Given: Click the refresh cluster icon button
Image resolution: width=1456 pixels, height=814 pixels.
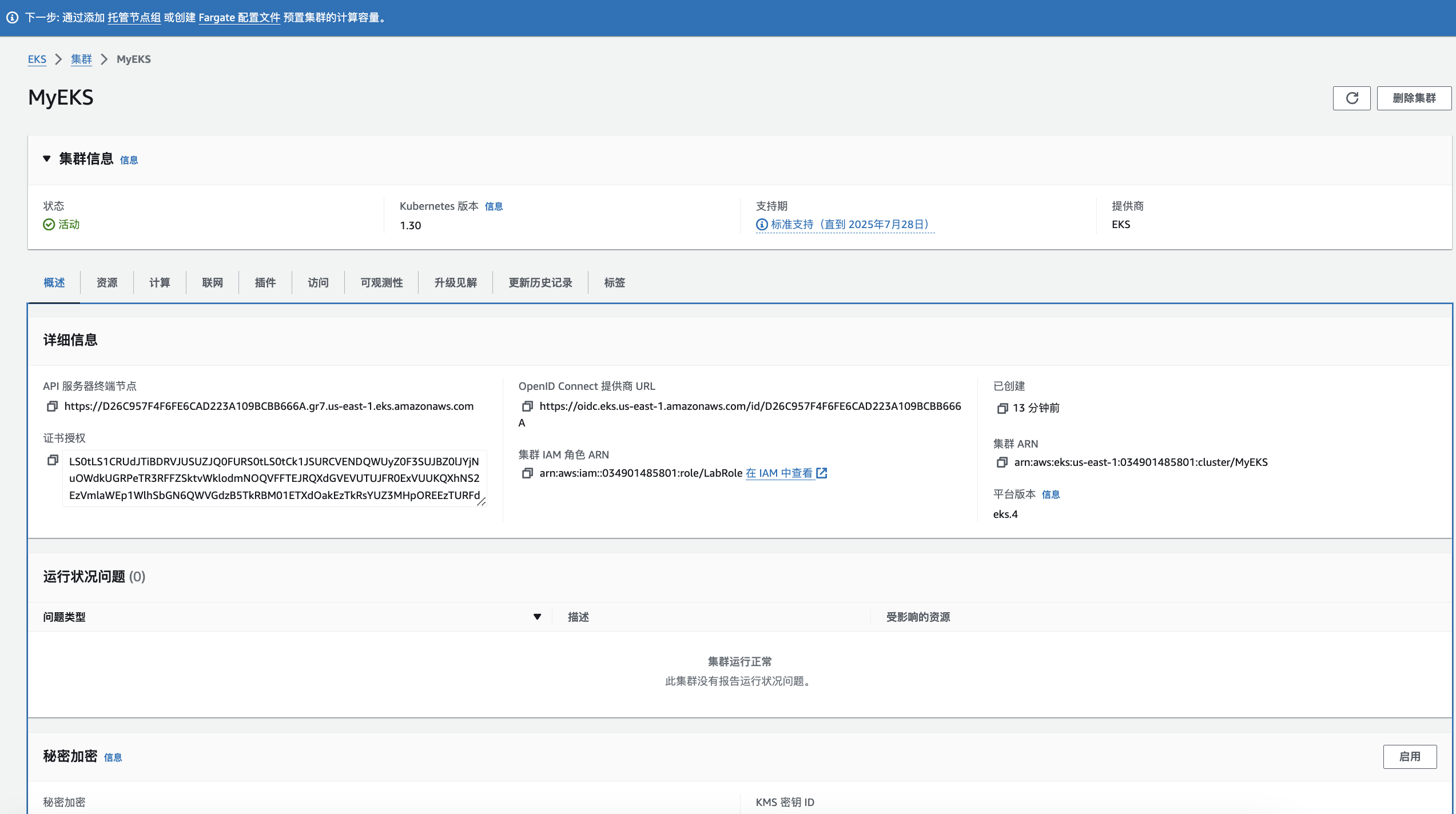Looking at the screenshot, I should point(1351,98).
